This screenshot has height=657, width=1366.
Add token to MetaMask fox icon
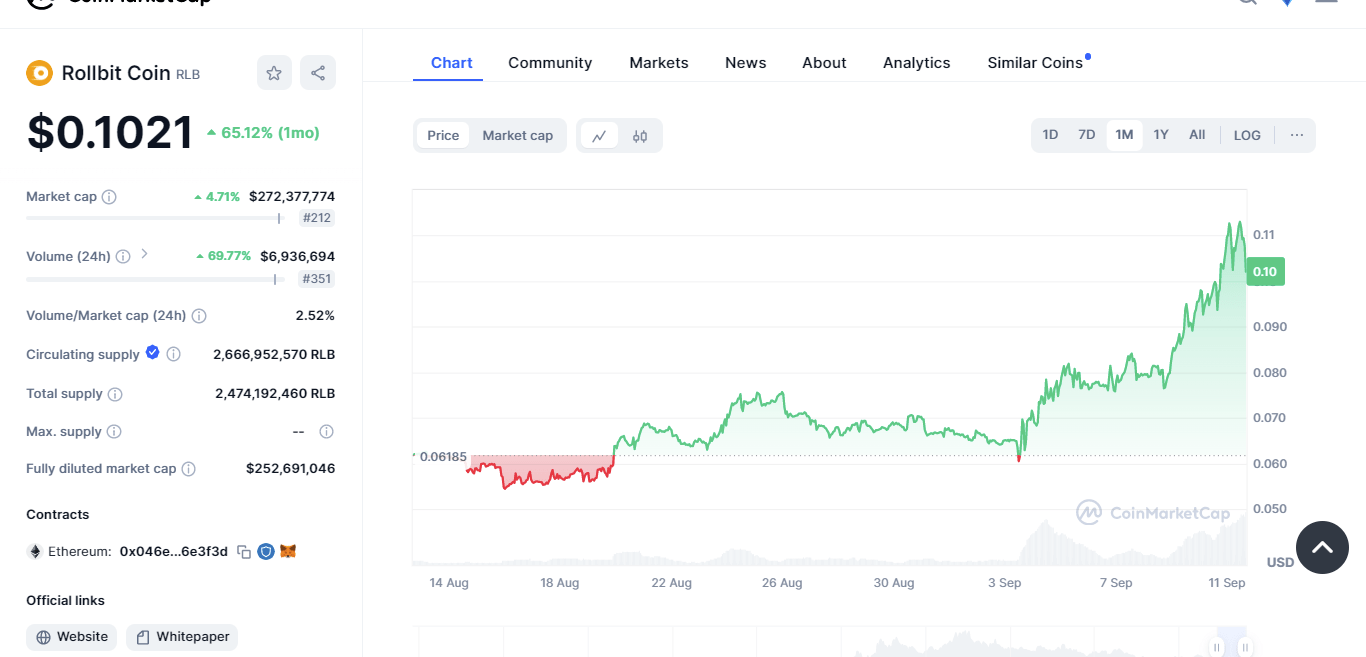(288, 551)
